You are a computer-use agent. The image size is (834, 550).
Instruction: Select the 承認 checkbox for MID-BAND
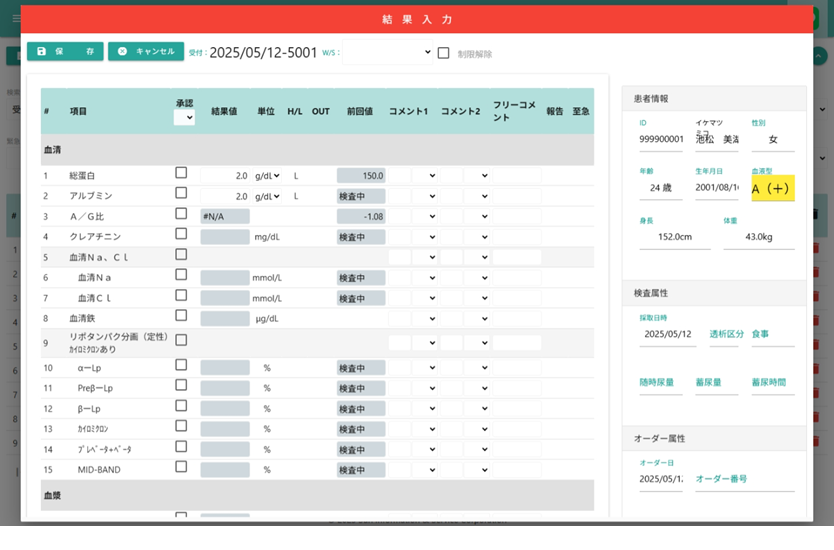[x=181, y=467]
